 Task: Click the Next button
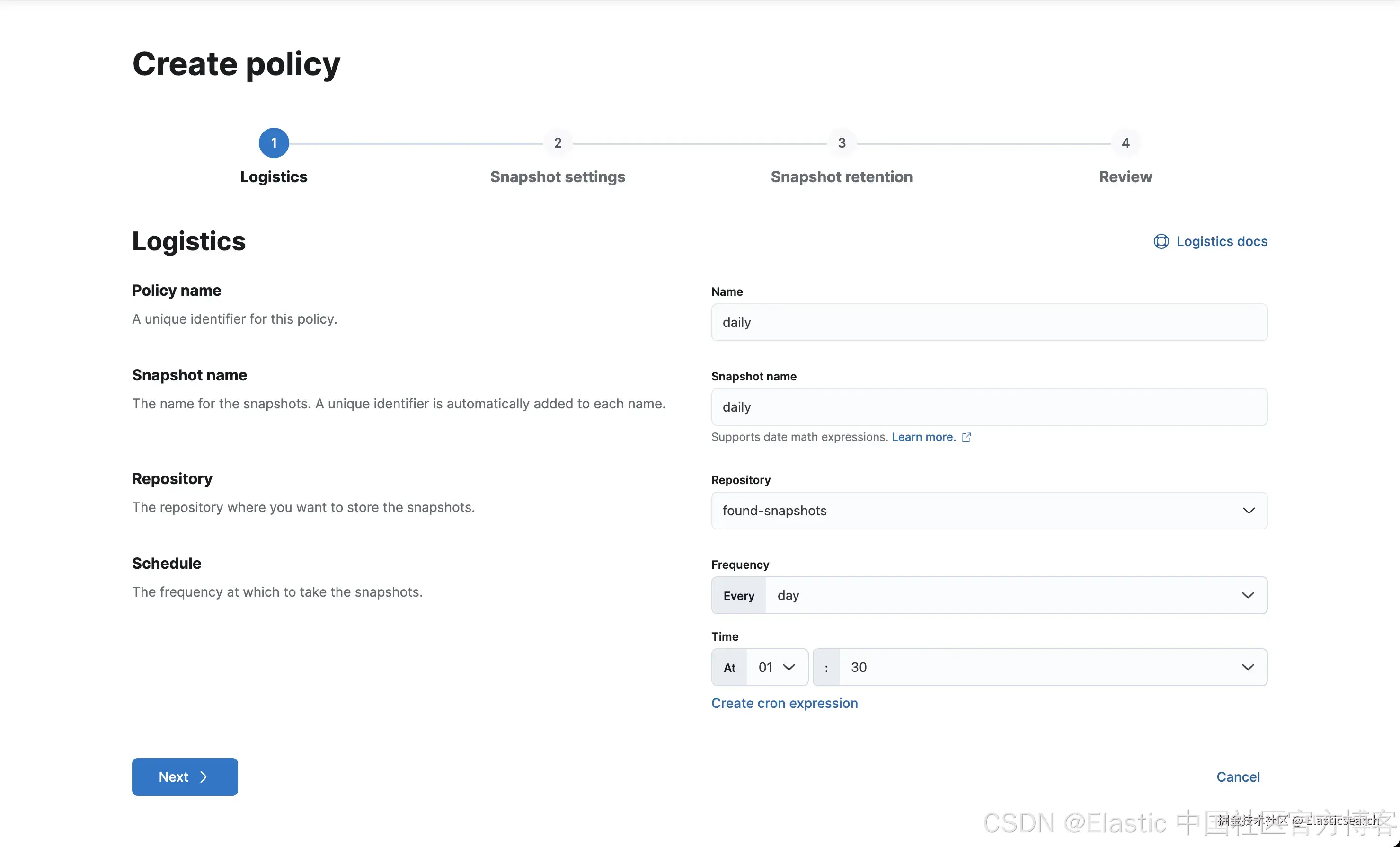[x=185, y=776]
